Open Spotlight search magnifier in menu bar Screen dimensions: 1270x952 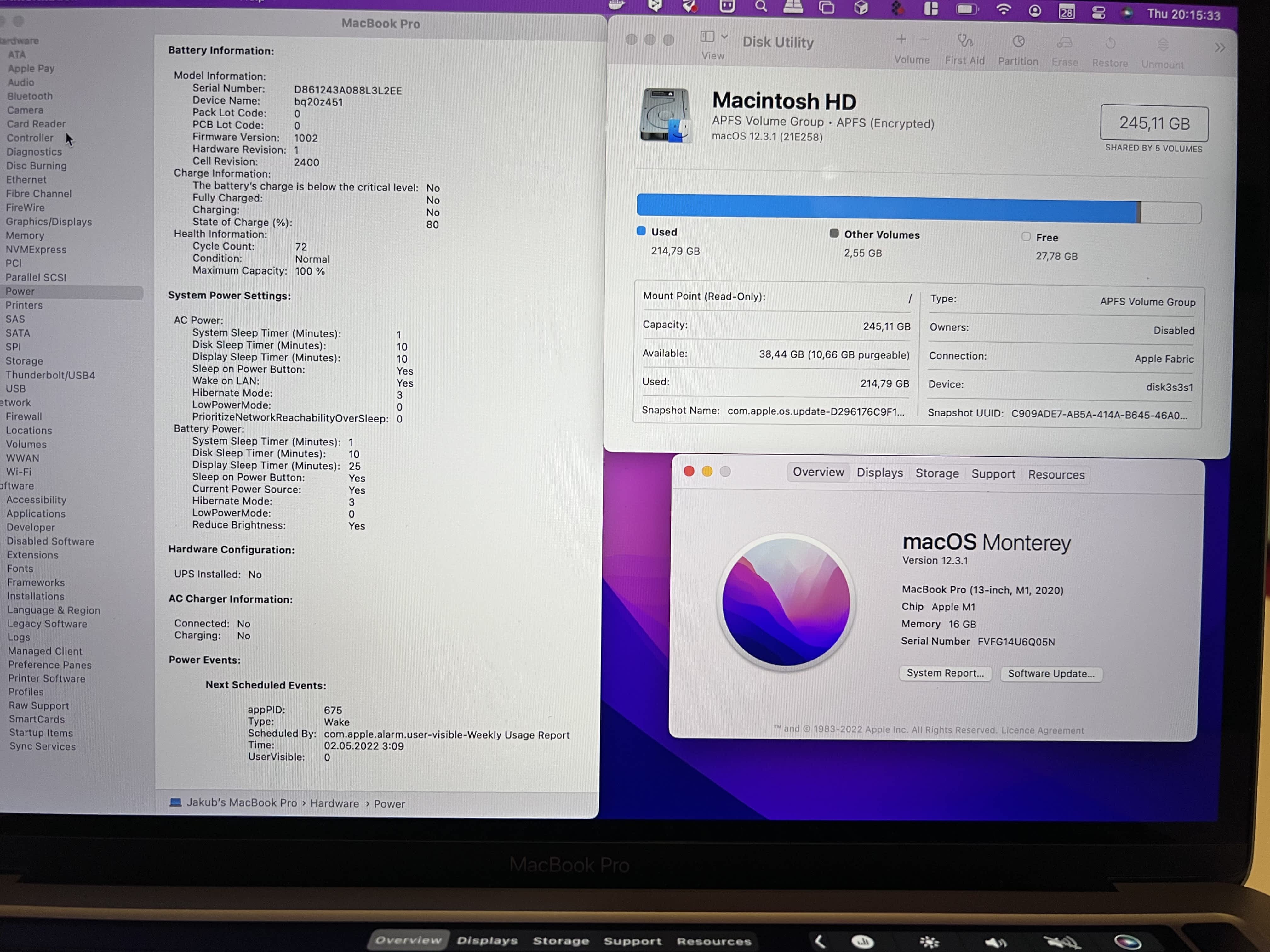761,7
